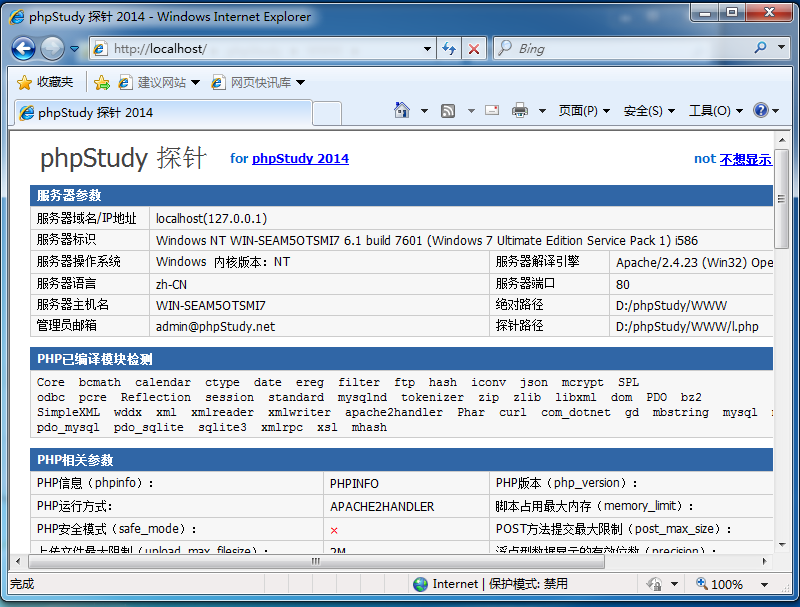This screenshot has height=607, width=800.
Task: Click the apache2handler module name
Action: pos(394,412)
